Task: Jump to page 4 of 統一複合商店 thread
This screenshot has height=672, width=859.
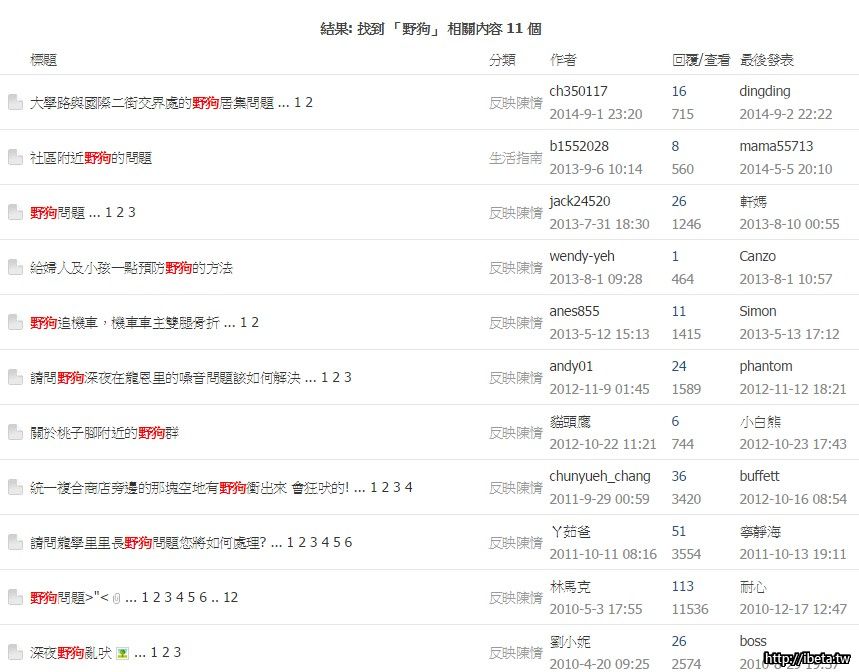Action: pos(408,488)
